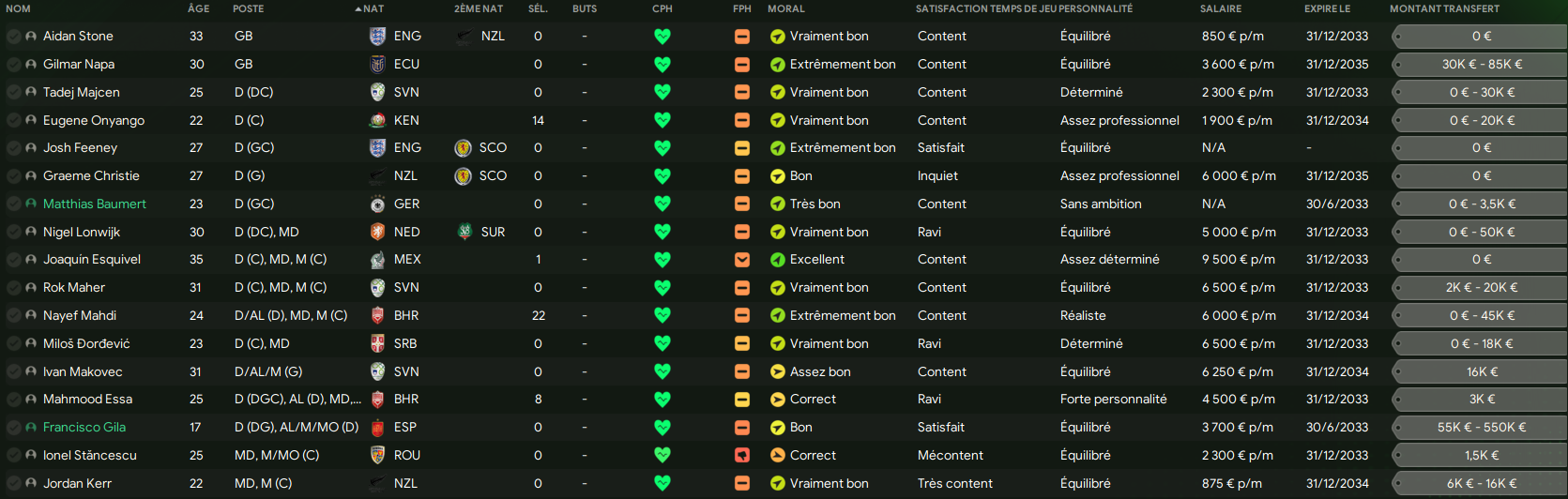Click the Scotland badge in Josh Feeney's row
The width and height of the screenshot is (1568, 499).
tap(463, 148)
